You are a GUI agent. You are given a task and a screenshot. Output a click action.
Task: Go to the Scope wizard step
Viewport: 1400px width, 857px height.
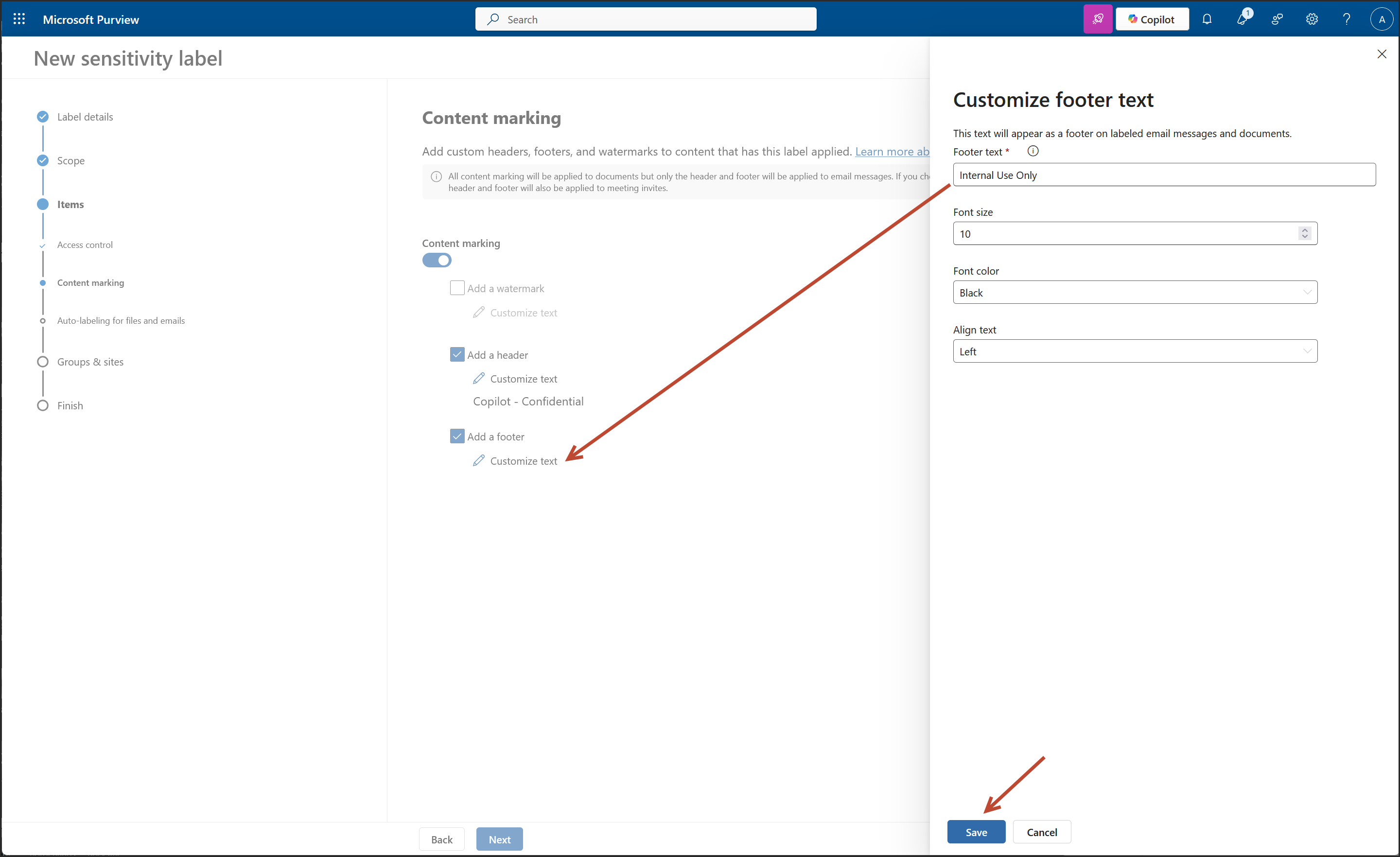(x=70, y=160)
